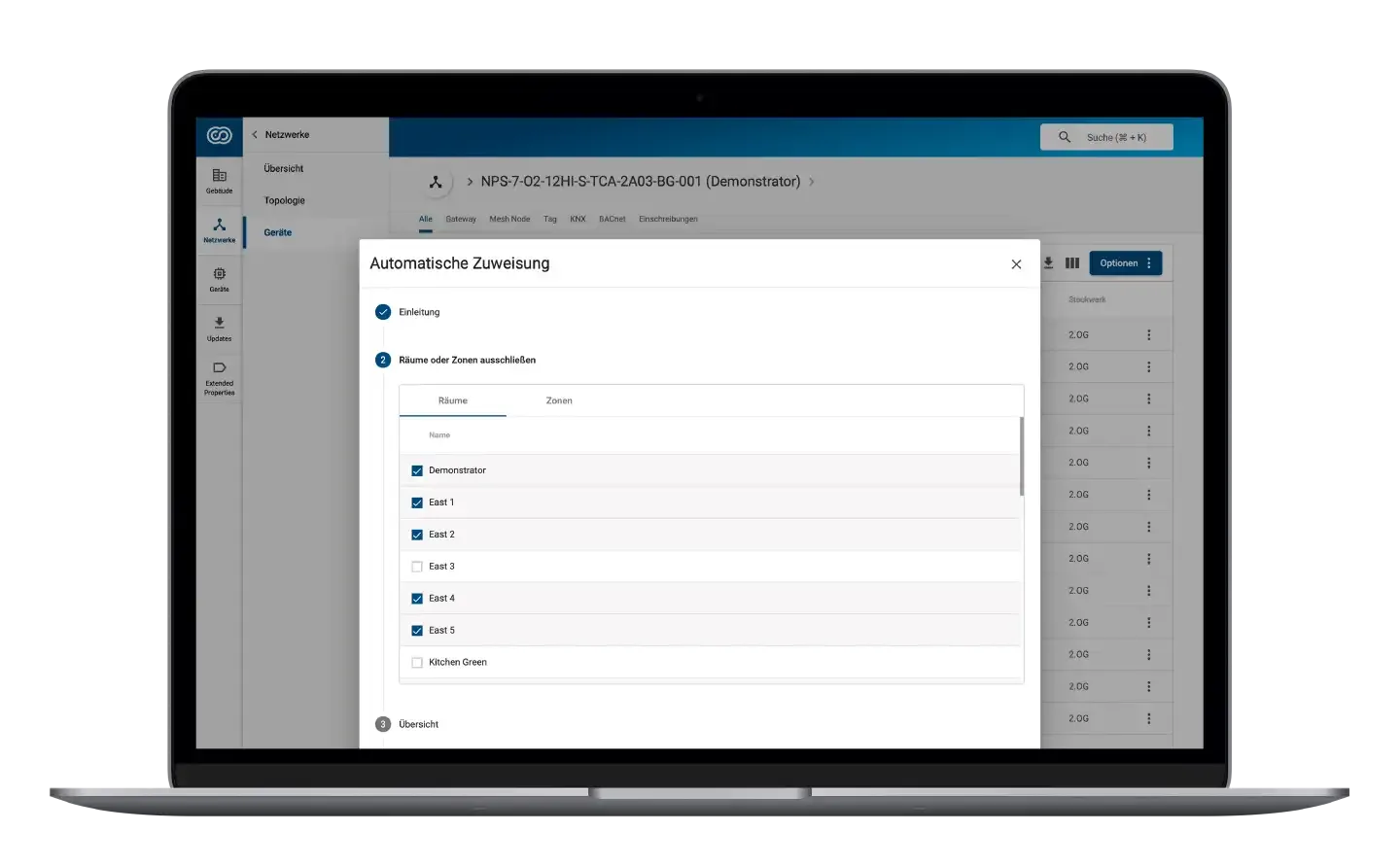Open the Optionen dropdown menu

(x=1125, y=263)
